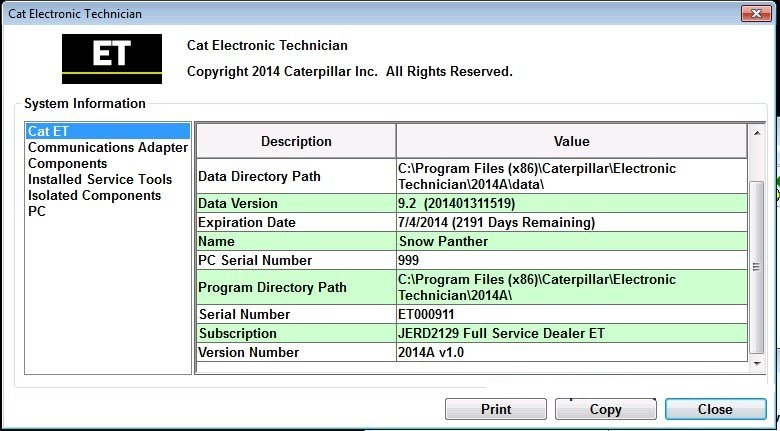Image resolution: width=780 pixels, height=431 pixels.
Task: Click the Close button at the bottom
Action: [x=715, y=409]
